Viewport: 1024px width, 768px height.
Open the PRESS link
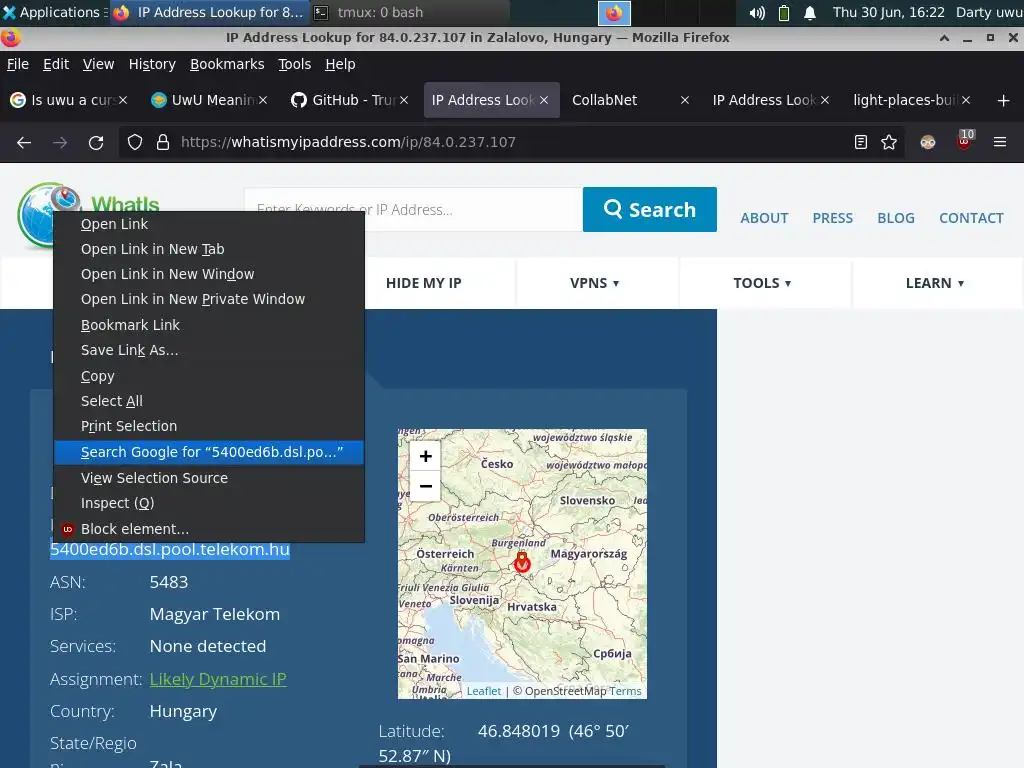click(833, 218)
